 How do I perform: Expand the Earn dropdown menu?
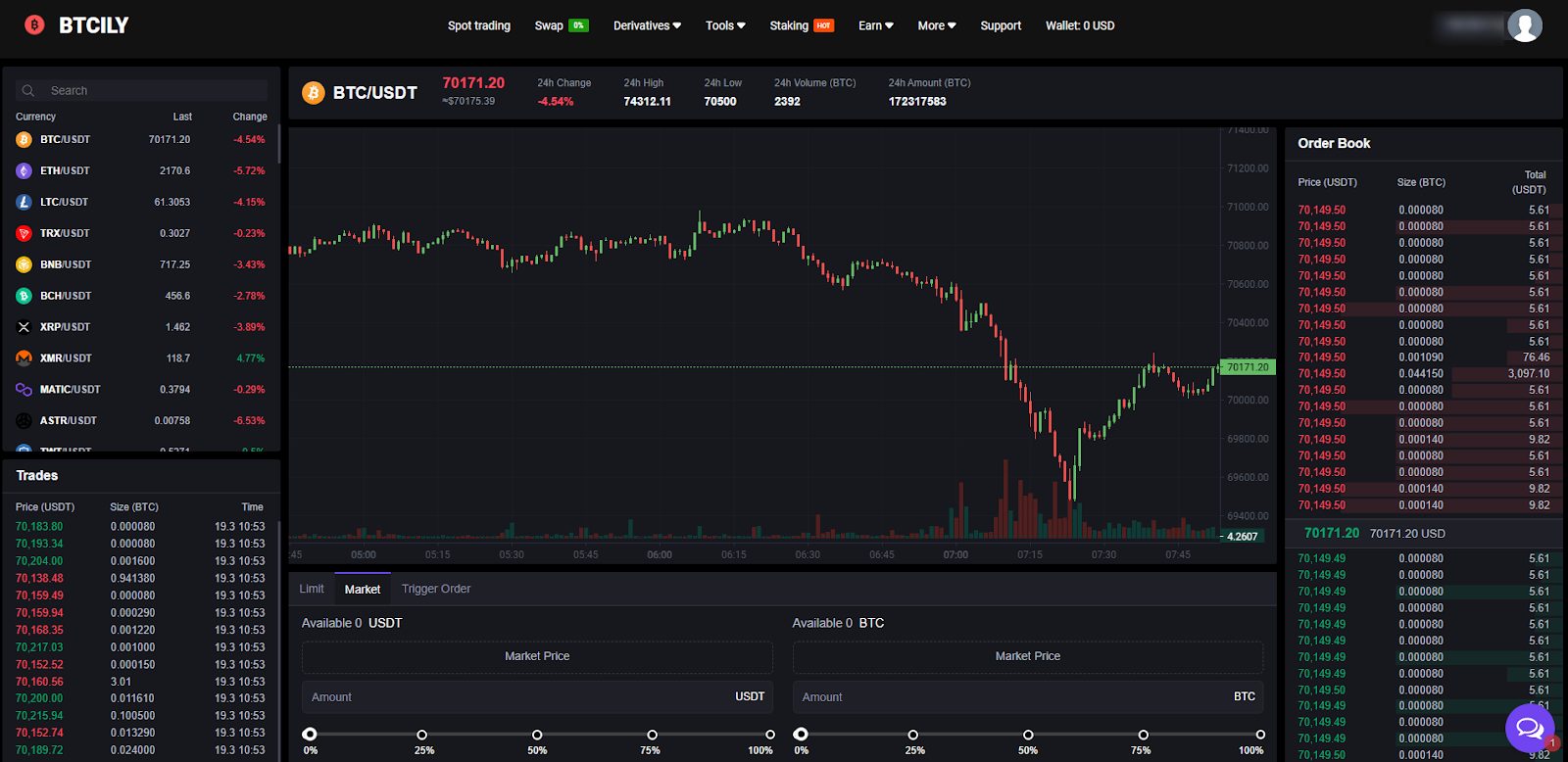(x=875, y=25)
